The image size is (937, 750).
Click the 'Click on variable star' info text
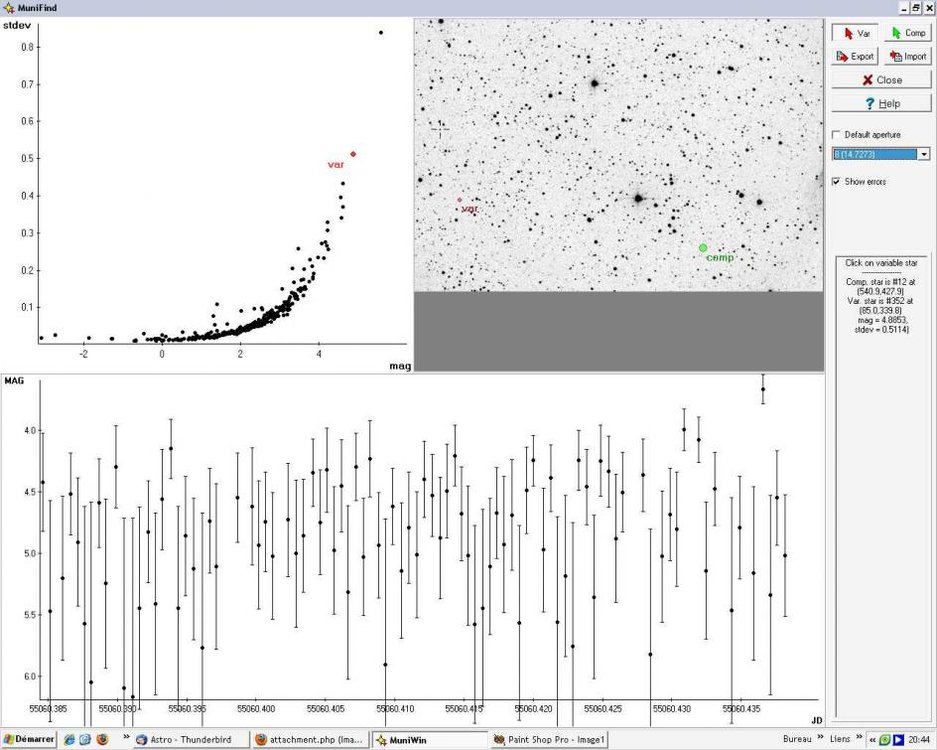[x=881, y=263]
